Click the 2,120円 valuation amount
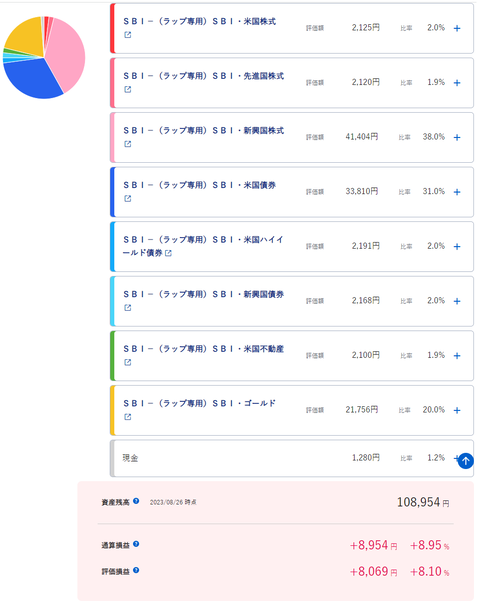 pyautogui.click(x=365, y=82)
